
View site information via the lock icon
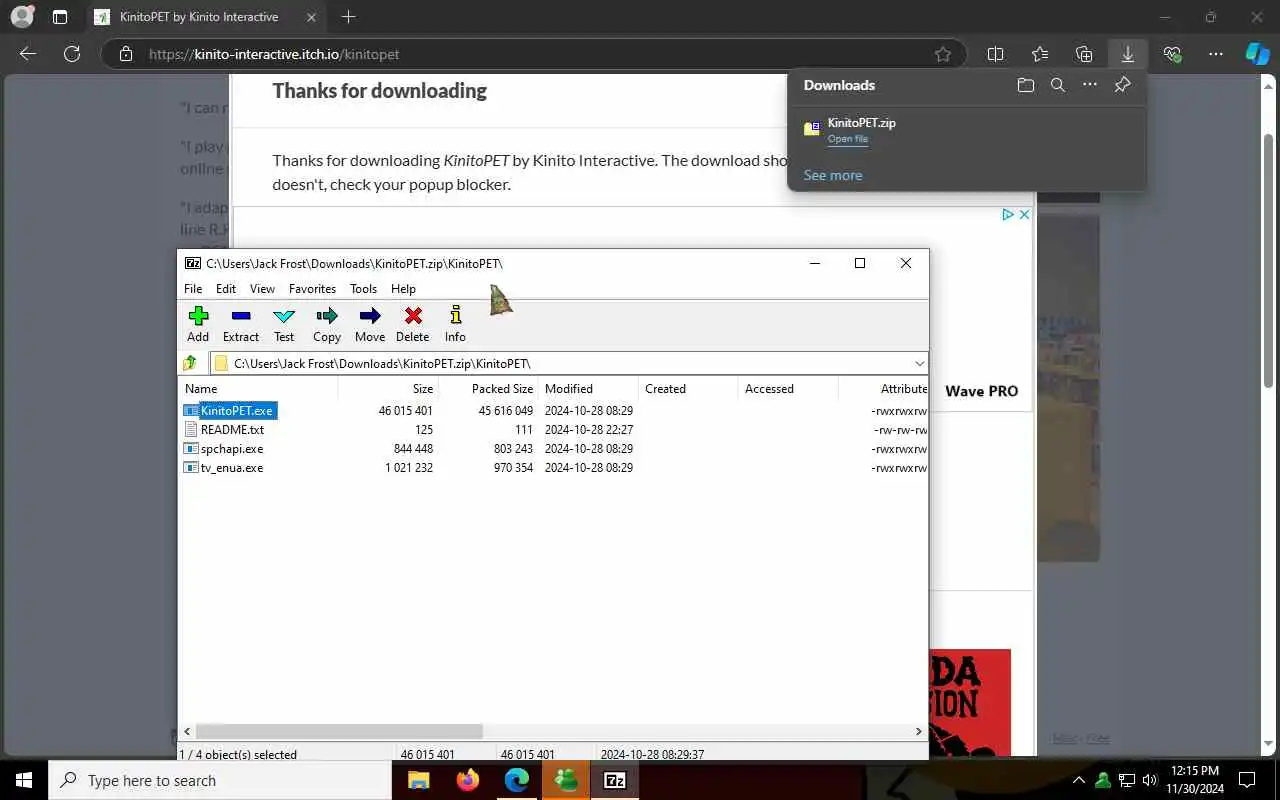click(x=125, y=54)
